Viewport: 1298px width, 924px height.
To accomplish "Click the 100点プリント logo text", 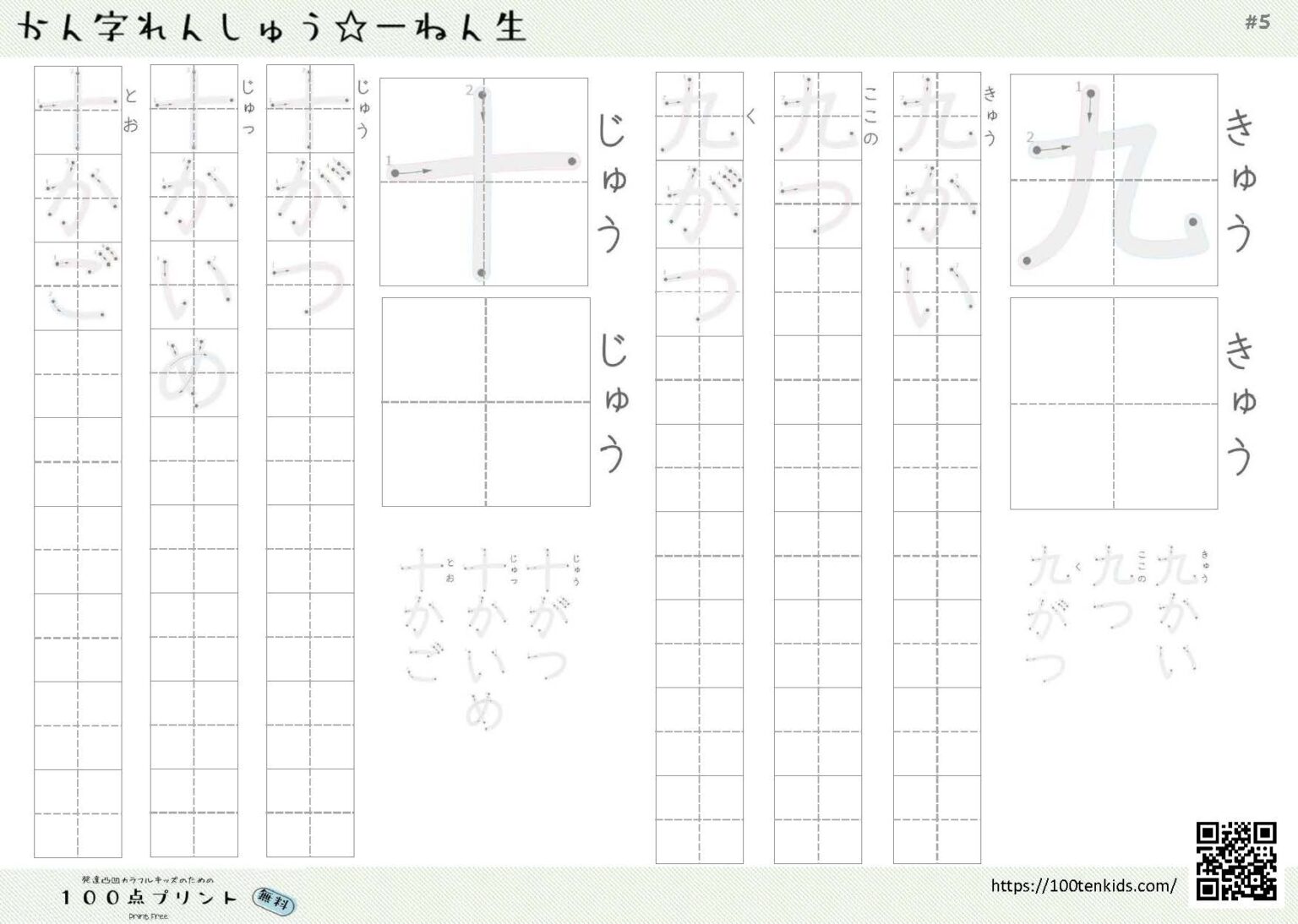I will [148, 897].
